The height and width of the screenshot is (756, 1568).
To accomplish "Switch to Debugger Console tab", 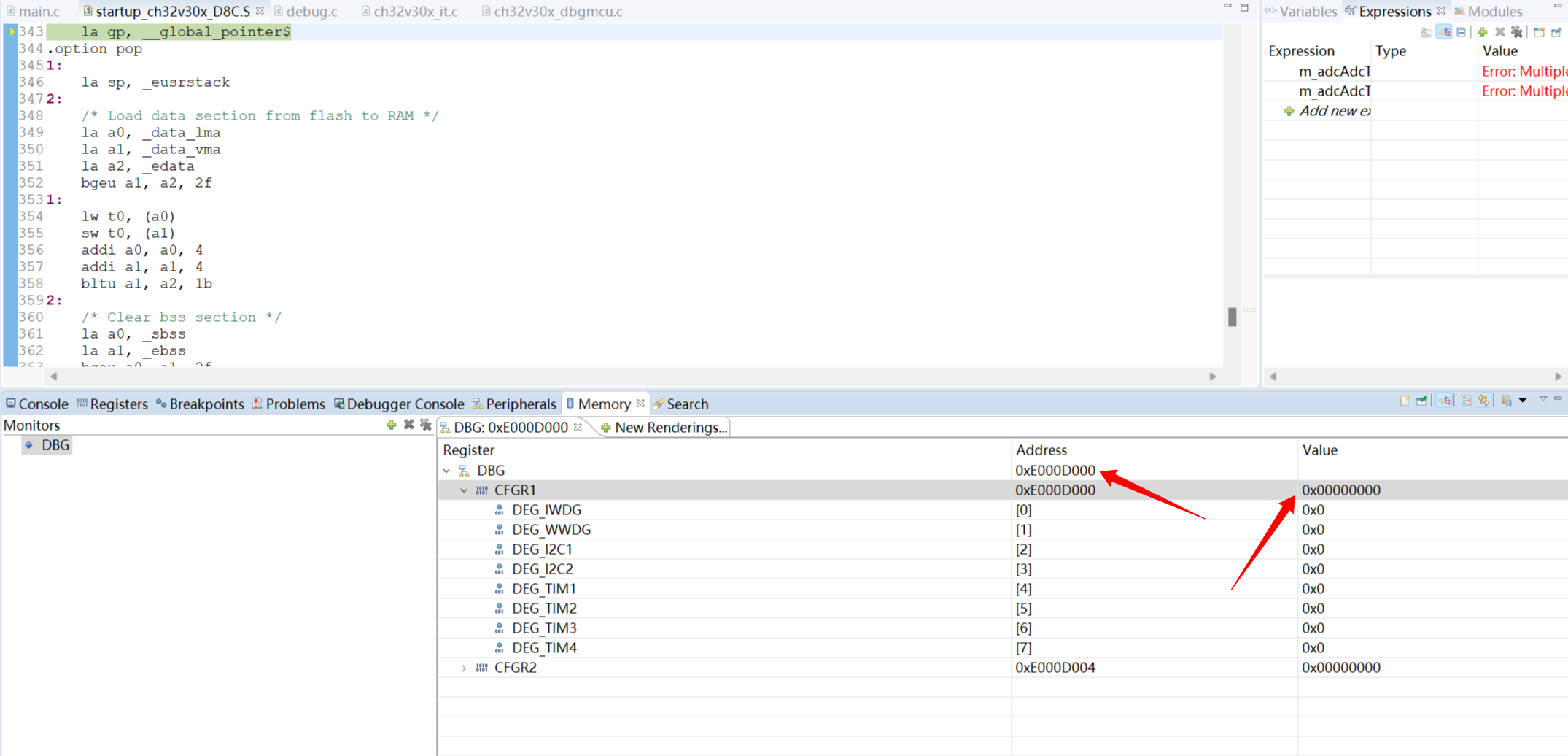I will click(x=399, y=404).
